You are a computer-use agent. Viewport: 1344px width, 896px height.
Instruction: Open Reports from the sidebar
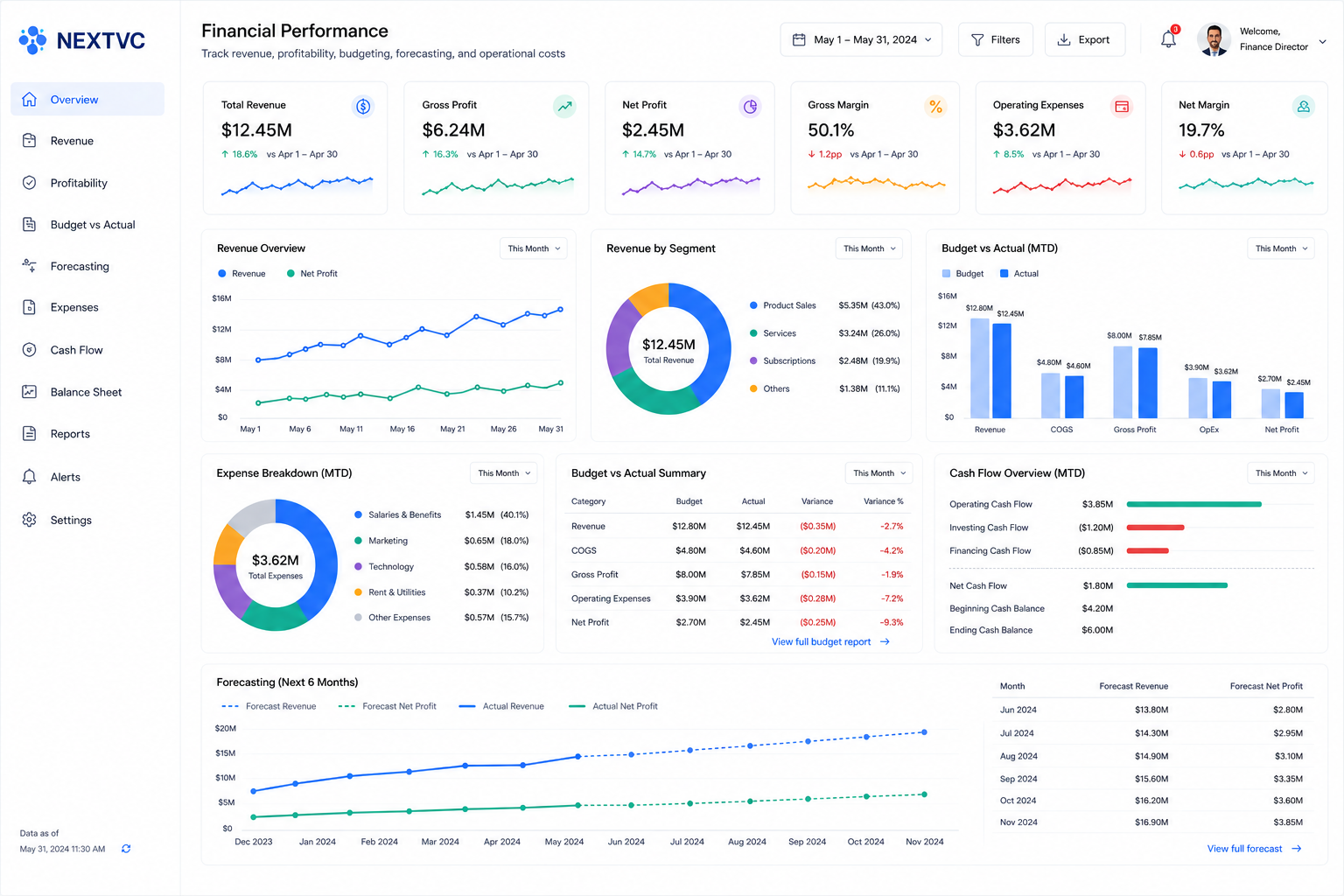[x=87, y=434]
